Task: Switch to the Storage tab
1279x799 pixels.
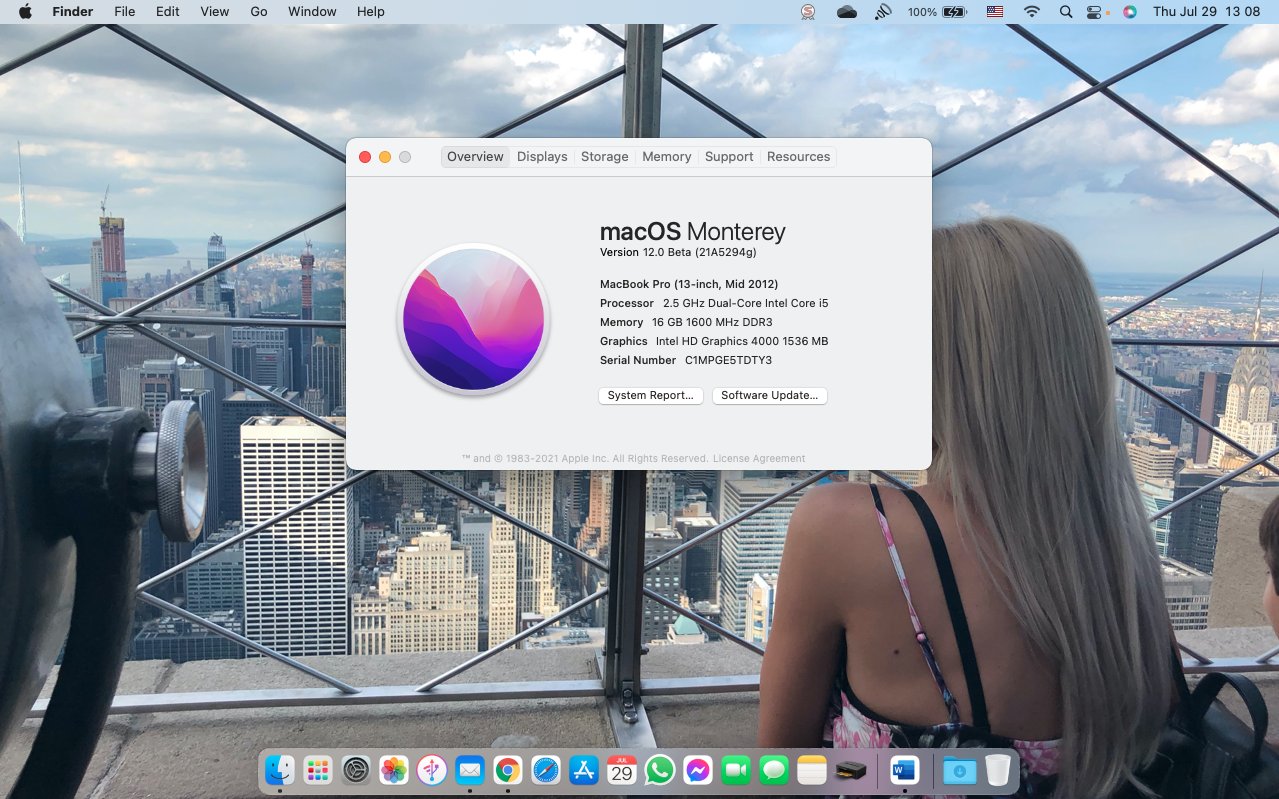Action: (605, 157)
